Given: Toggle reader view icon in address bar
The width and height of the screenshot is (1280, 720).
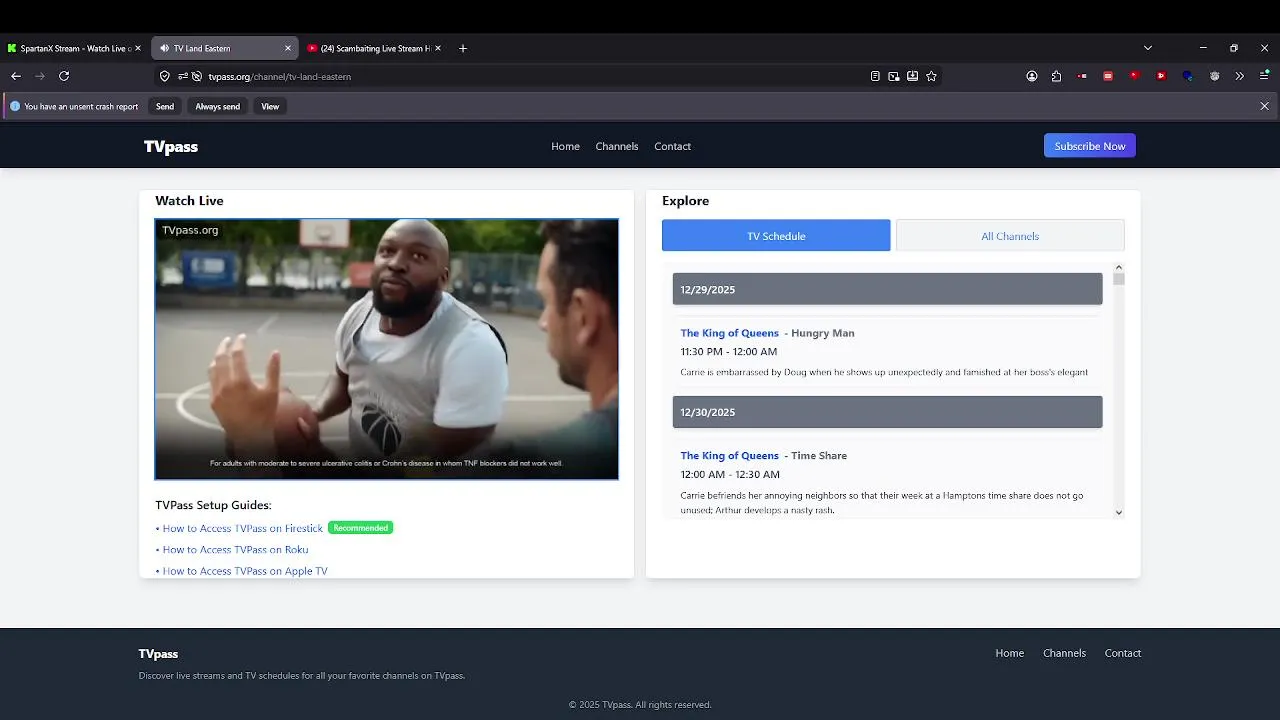Looking at the screenshot, I should [x=875, y=76].
